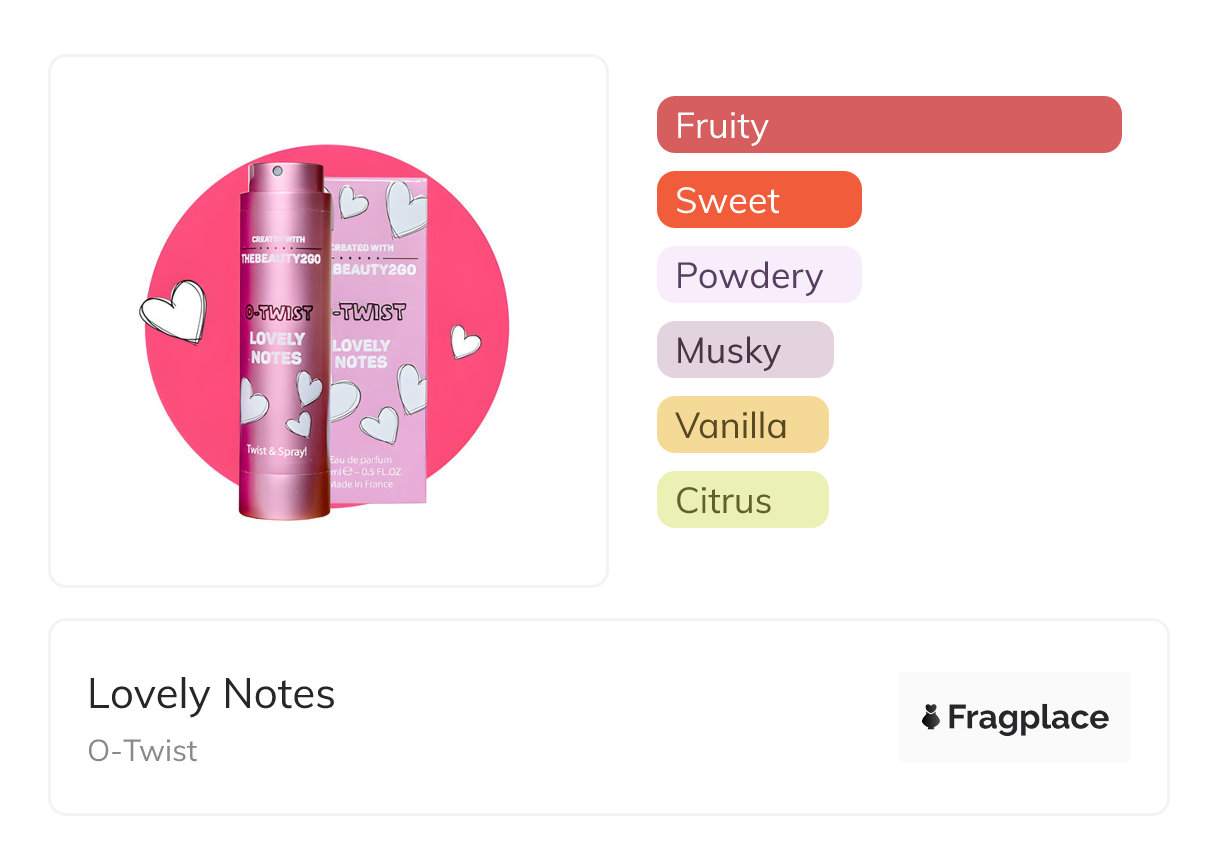Choose the Musky accord tag
This screenshot has height=864, width=1218.
point(744,350)
